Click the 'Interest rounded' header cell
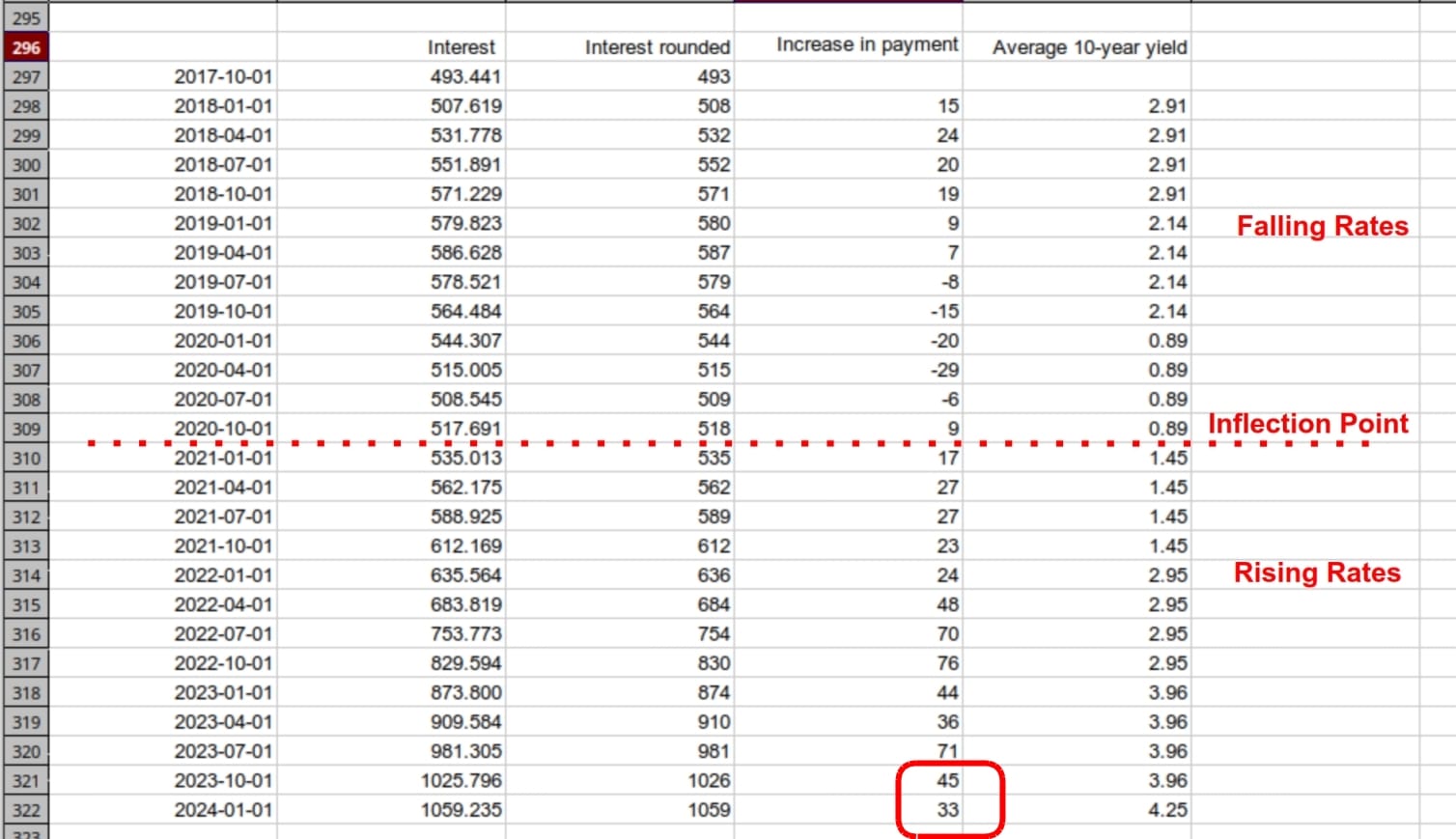 (620, 47)
